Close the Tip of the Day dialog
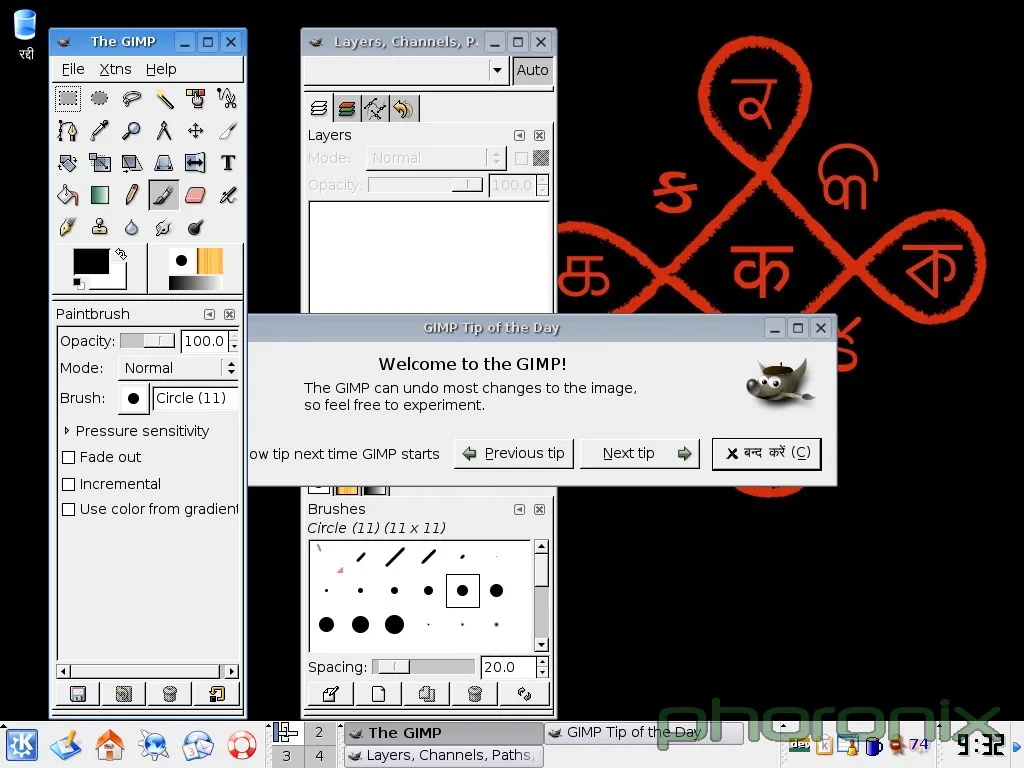1024x768 pixels. coord(767,453)
